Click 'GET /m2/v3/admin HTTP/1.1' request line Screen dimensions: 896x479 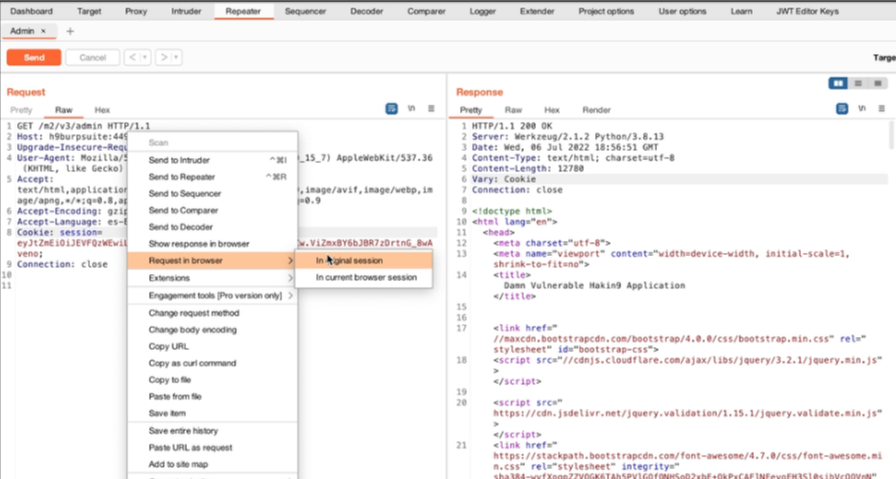point(83,126)
